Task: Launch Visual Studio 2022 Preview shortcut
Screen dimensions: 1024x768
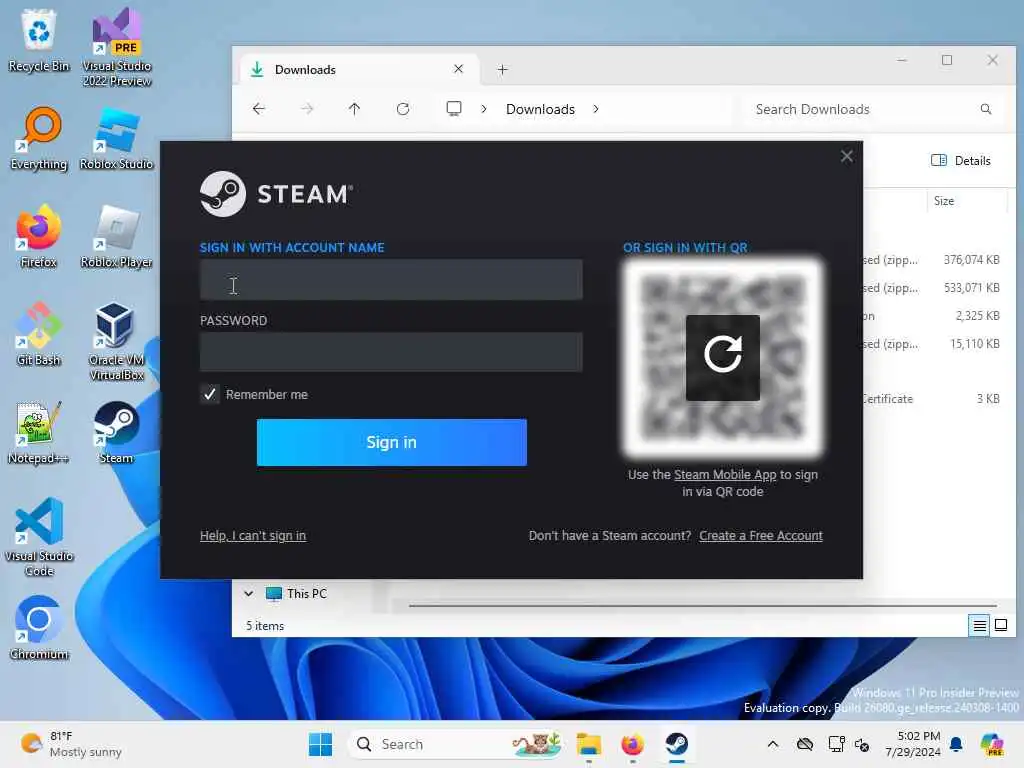Action: pos(116,47)
